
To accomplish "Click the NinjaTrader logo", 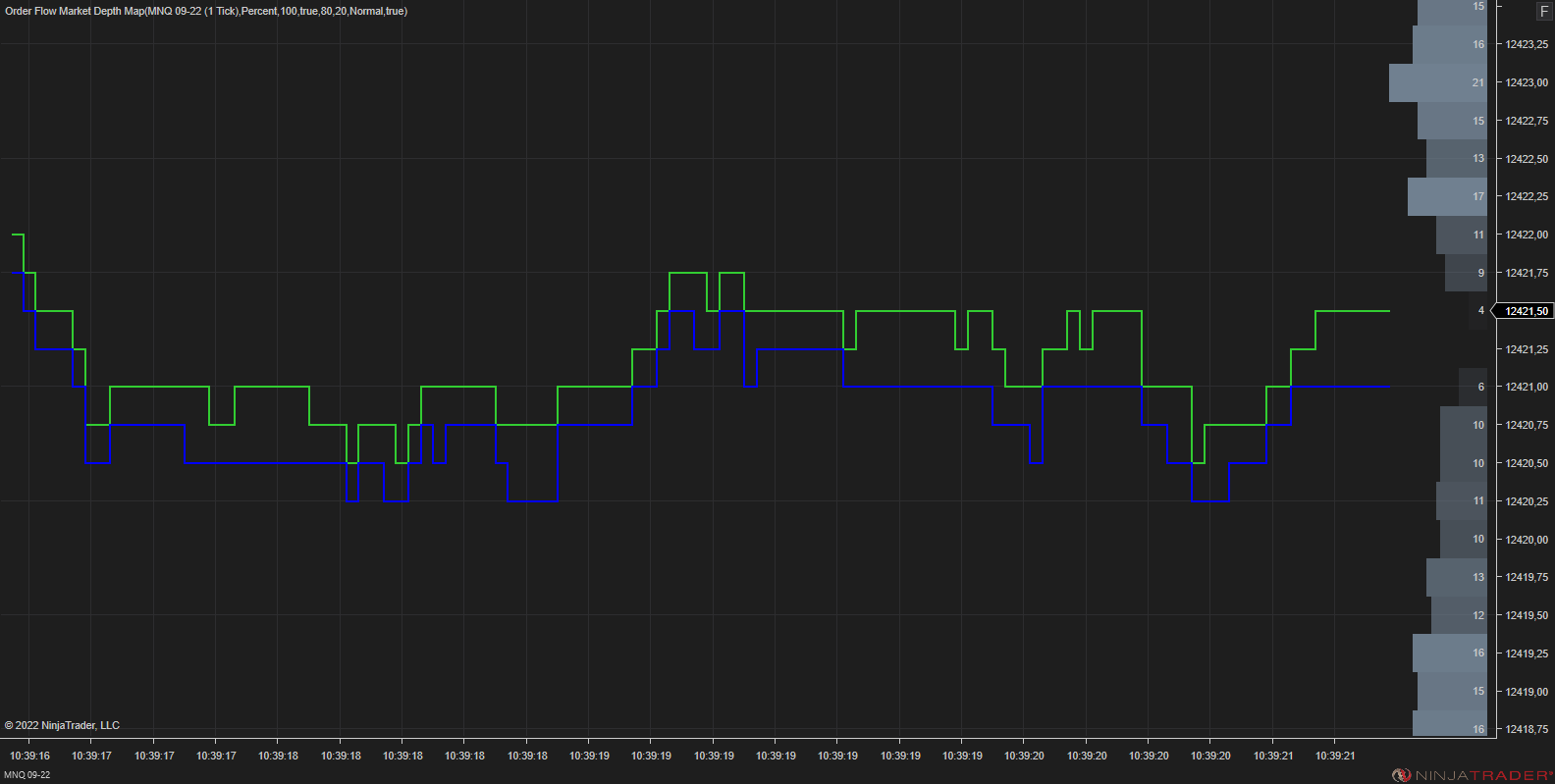I will tap(1472, 775).
